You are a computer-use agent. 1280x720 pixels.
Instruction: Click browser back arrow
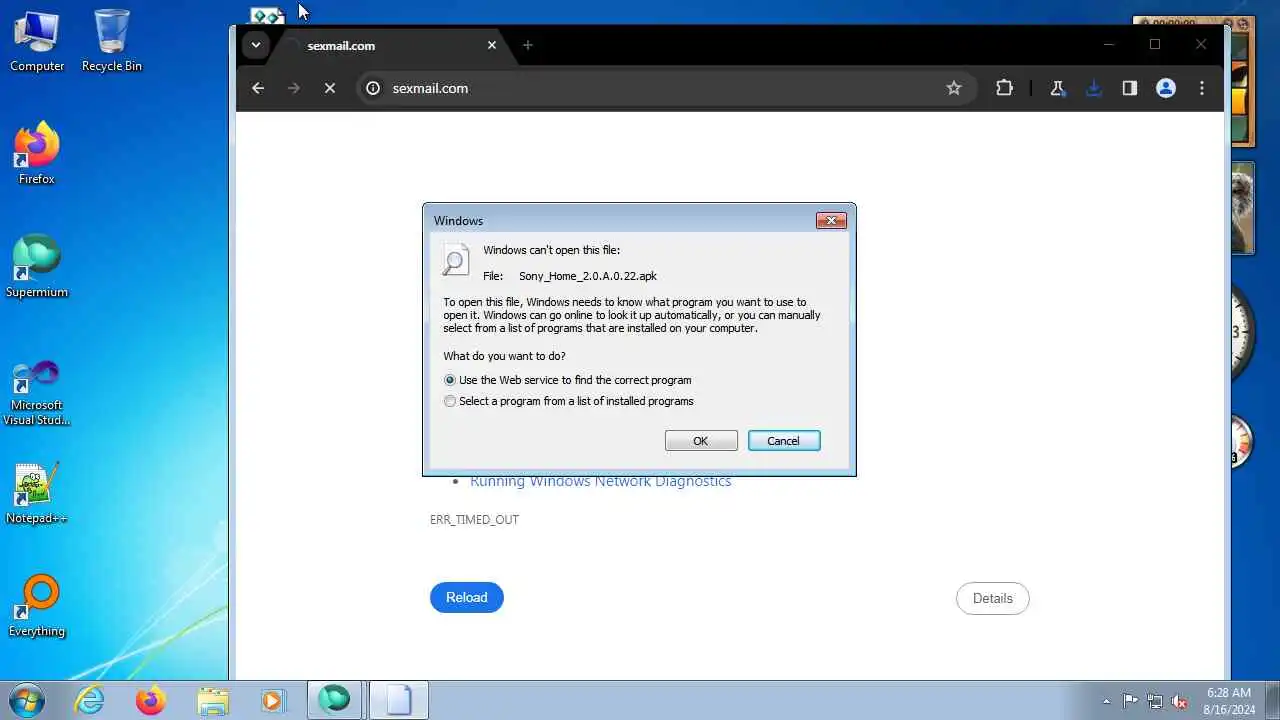pos(258,88)
